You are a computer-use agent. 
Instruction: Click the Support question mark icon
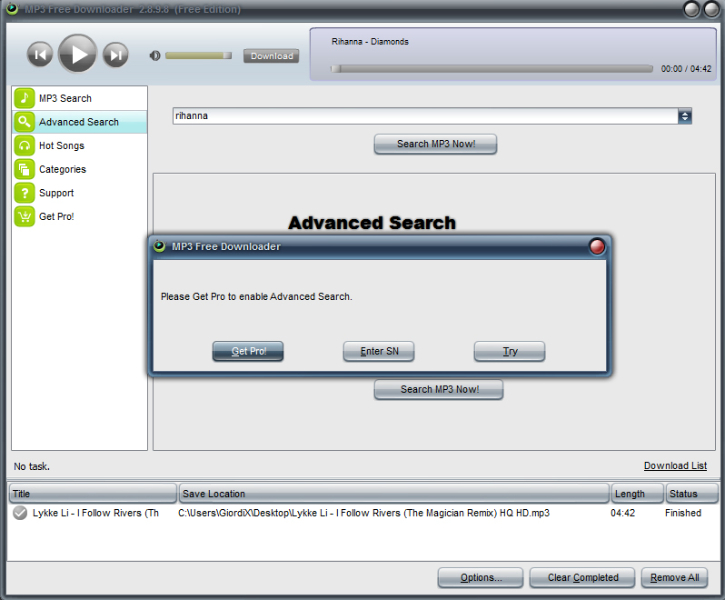coord(24,193)
